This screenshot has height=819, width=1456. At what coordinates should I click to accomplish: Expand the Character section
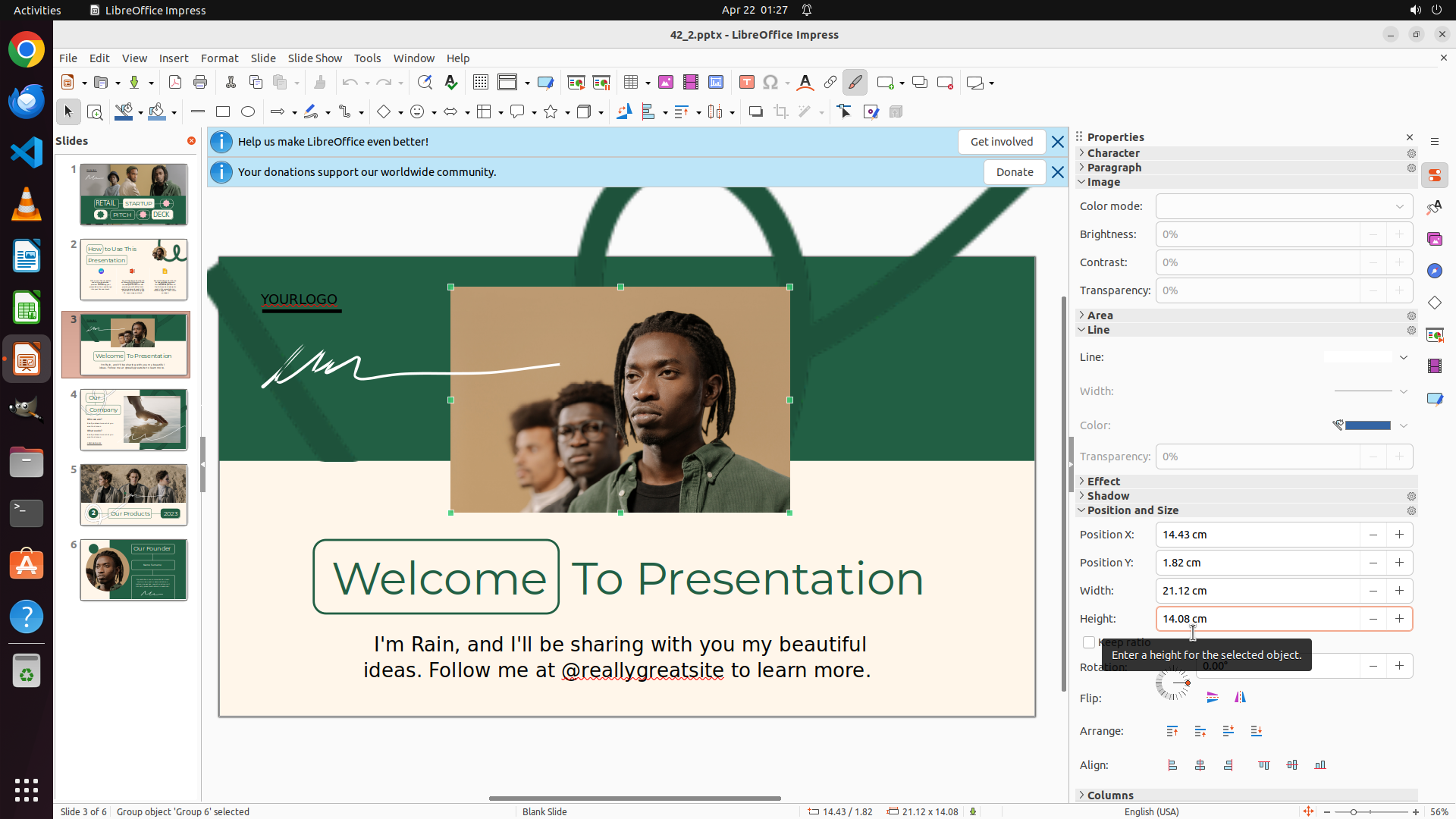[1112, 153]
